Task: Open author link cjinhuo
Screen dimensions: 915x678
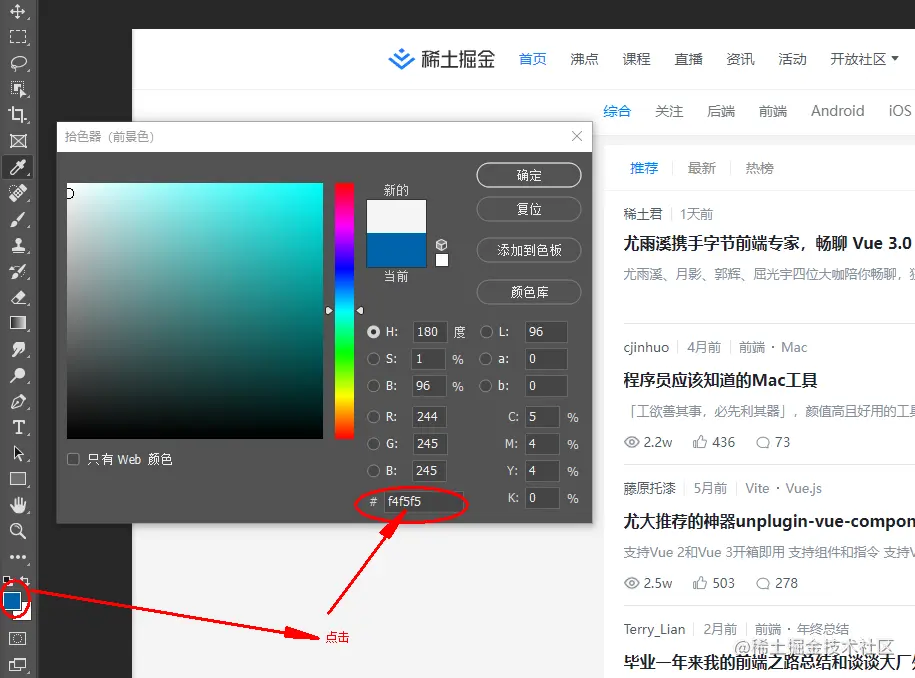Action: (x=646, y=347)
